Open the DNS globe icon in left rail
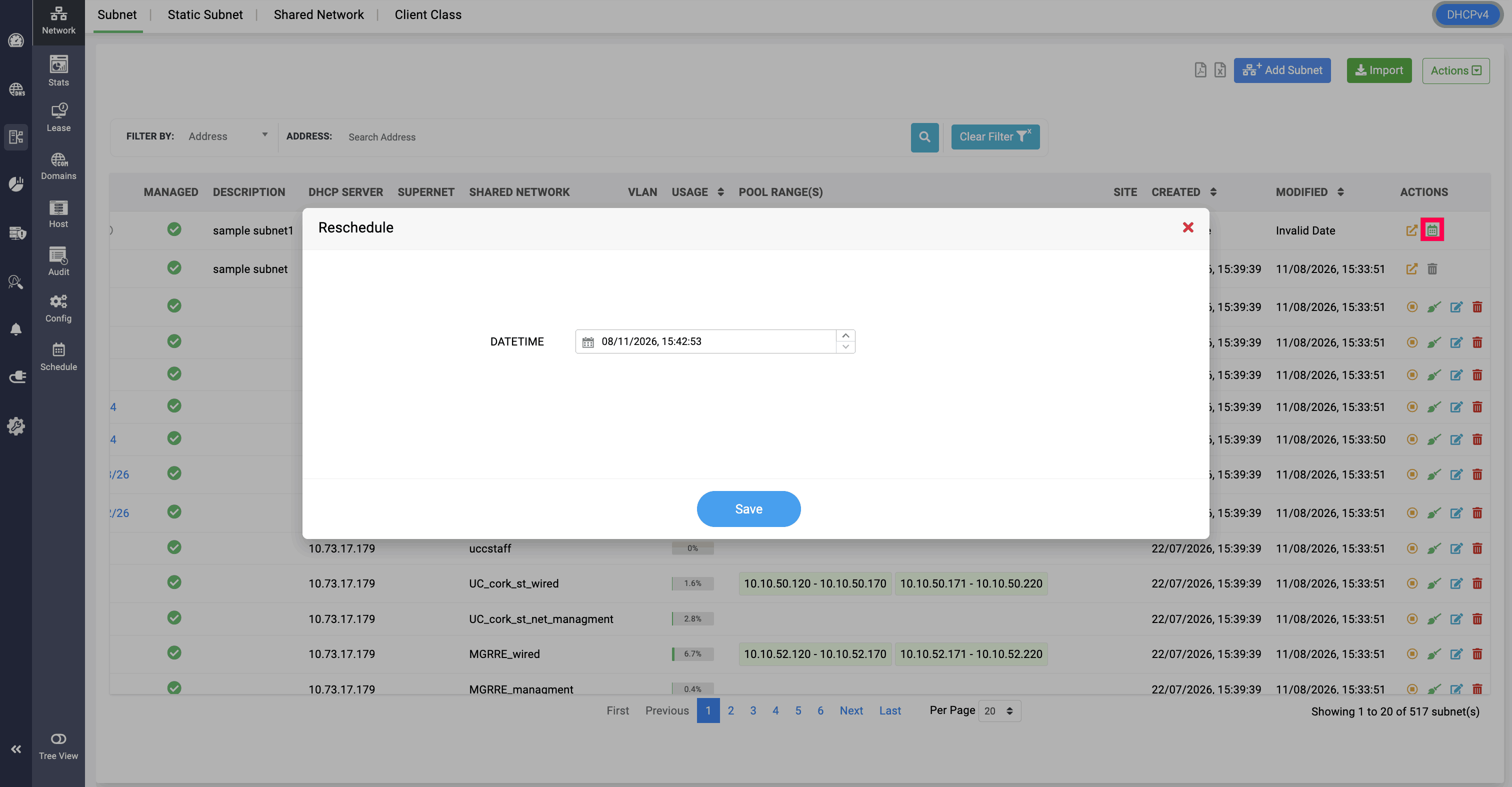Screen dimensions: 1512x787 (16, 89)
